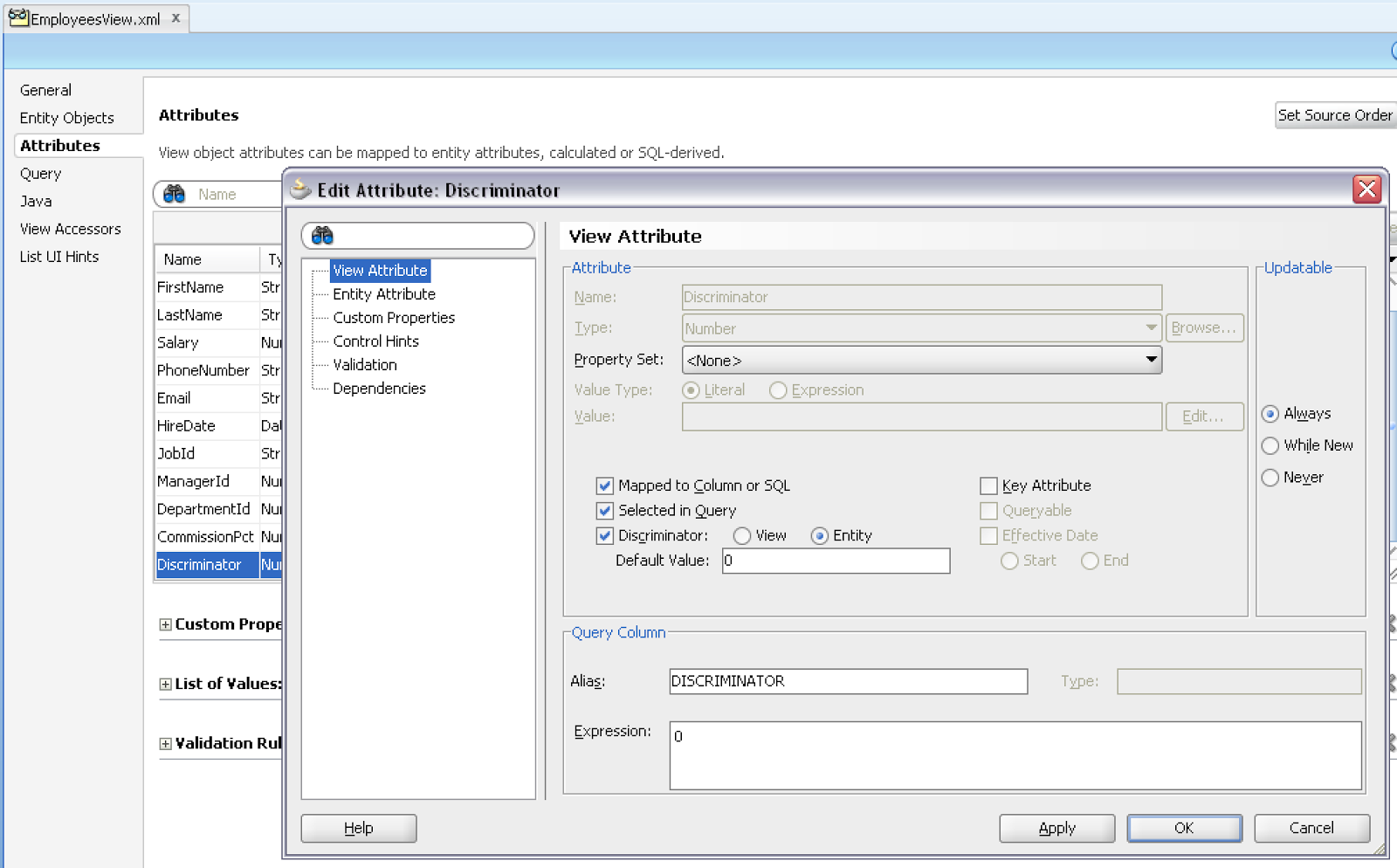The width and height of the screenshot is (1397, 868).
Task: Click the dialog search input field
Action: (x=418, y=235)
